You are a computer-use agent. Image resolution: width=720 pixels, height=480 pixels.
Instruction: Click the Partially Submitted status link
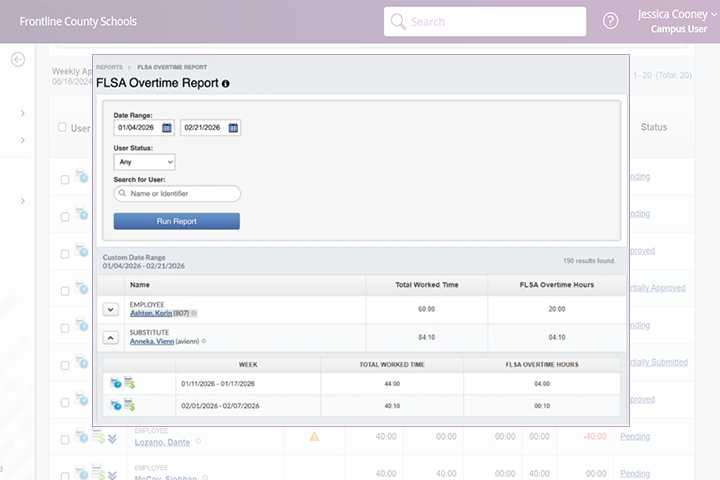658,362
